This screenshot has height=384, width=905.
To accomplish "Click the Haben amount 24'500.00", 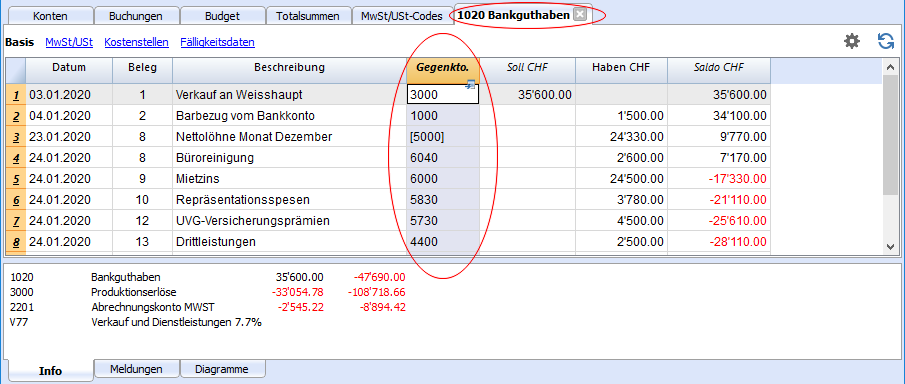I will 621,178.
